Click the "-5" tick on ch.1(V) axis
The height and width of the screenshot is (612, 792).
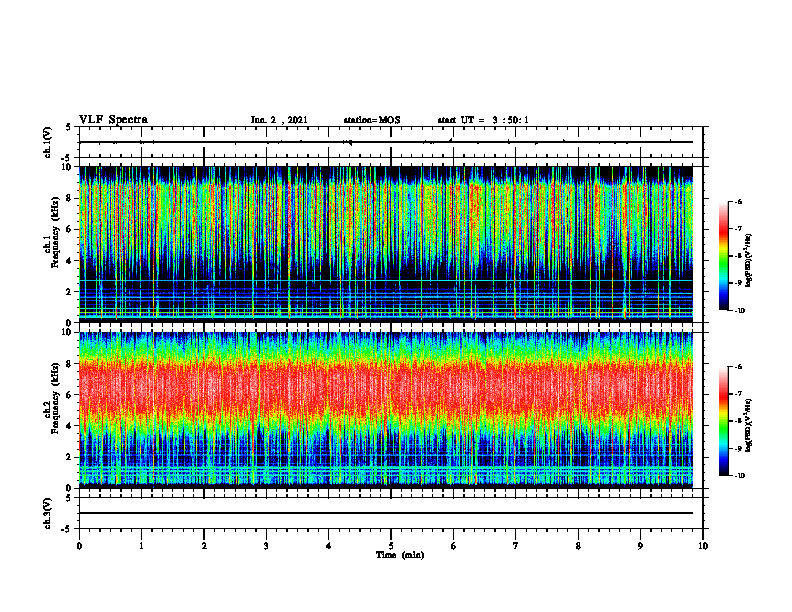[x=67, y=157]
